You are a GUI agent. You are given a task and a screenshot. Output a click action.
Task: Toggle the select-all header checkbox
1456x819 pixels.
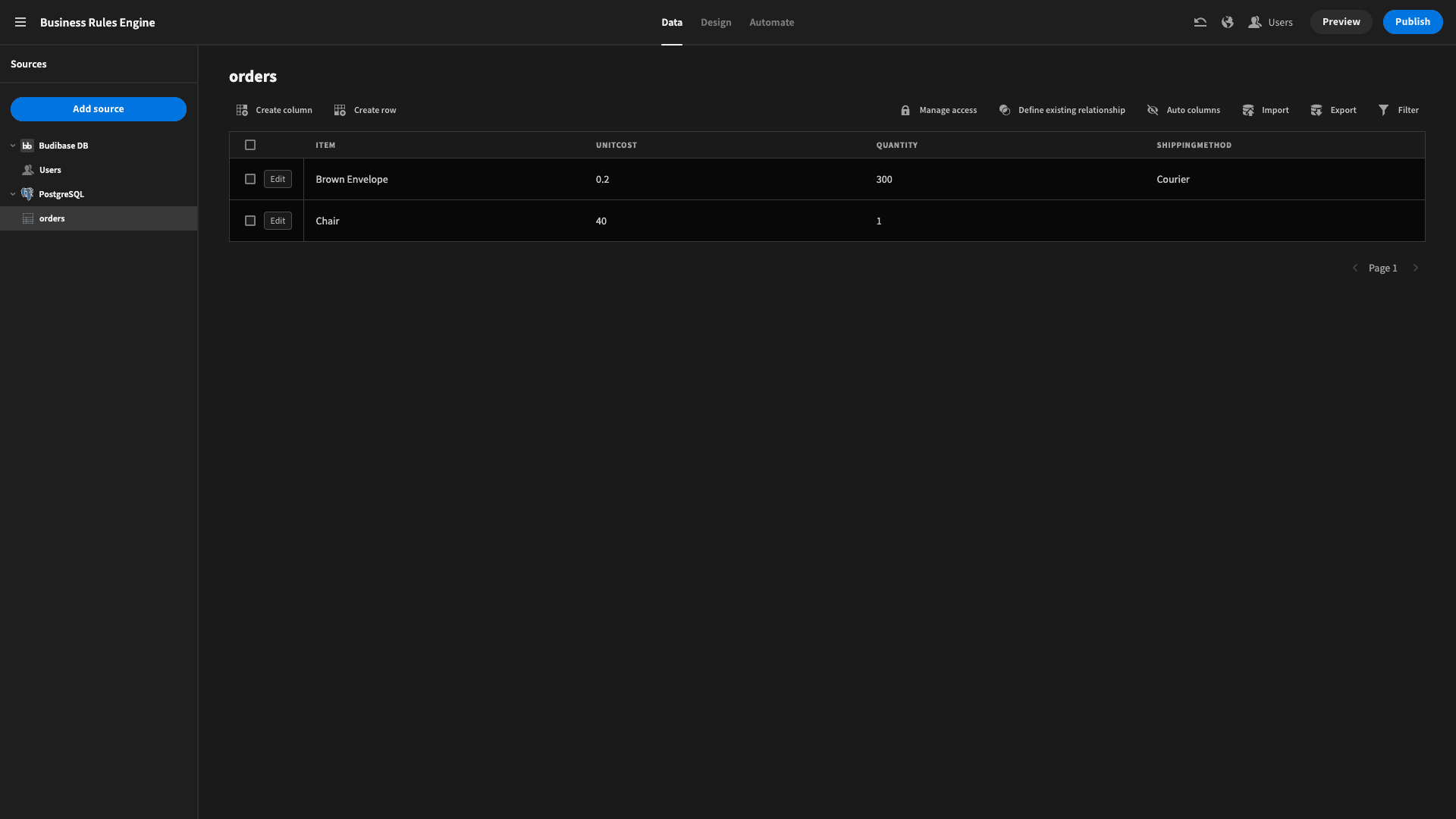pos(250,145)
